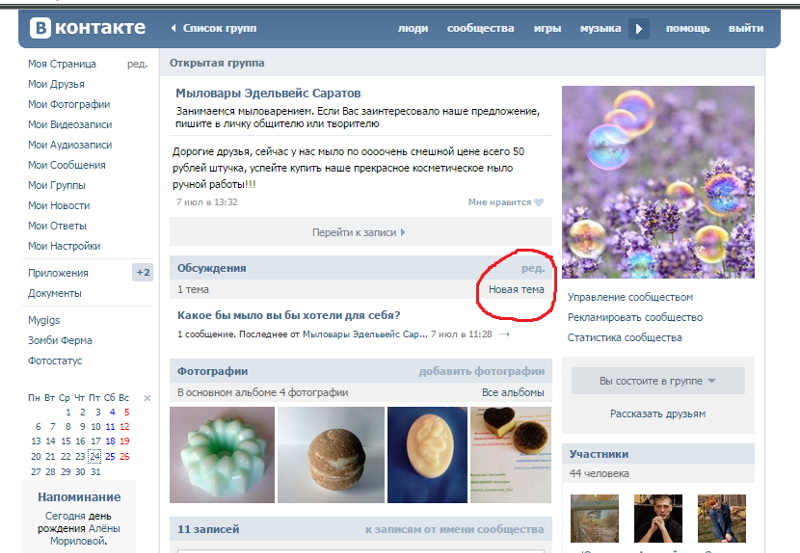Image resolution: width=800 pixels, height=553 pixels.
Task: Open last poster link Мыловары Эдельвейс Сар..
Action: 364,335
